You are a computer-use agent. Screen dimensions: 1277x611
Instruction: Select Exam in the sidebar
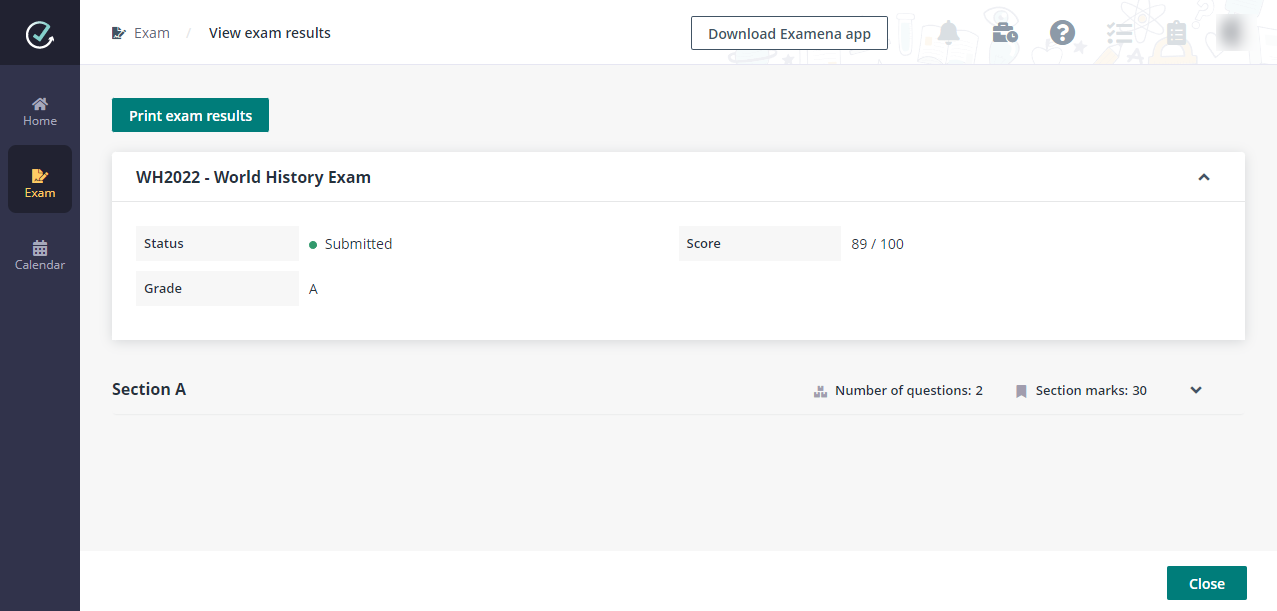[x=40, y=183]
